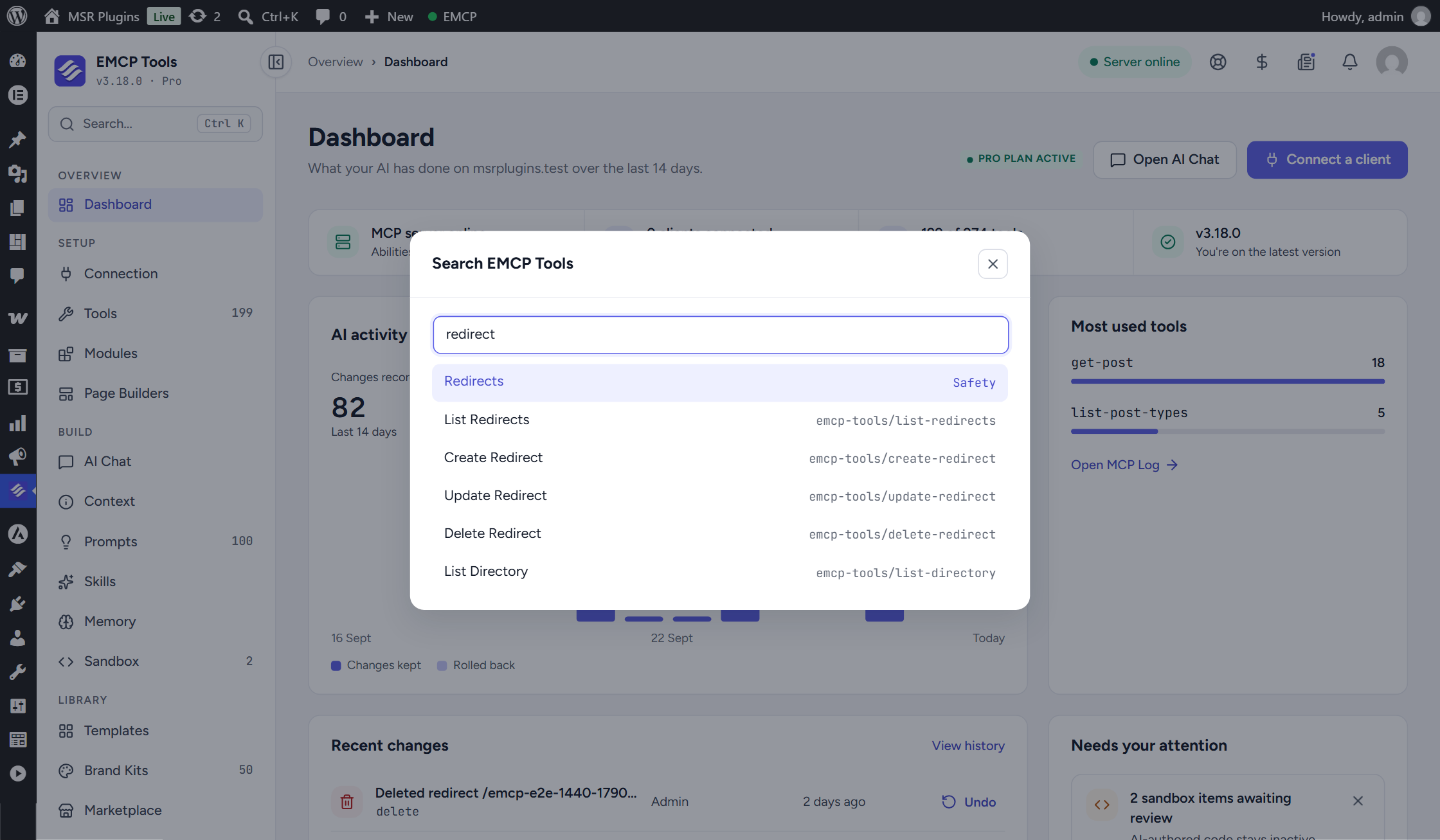Open Marketplace in sidebar
The width and height of the screenshot is (1440, 840).
click(156, 810)
